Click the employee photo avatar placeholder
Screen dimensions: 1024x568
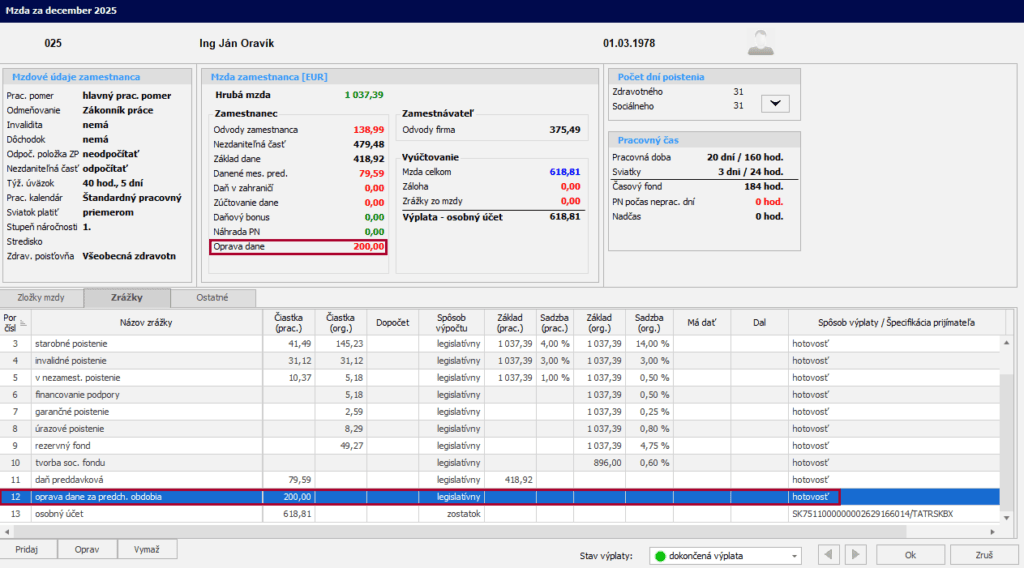(762, 42)
